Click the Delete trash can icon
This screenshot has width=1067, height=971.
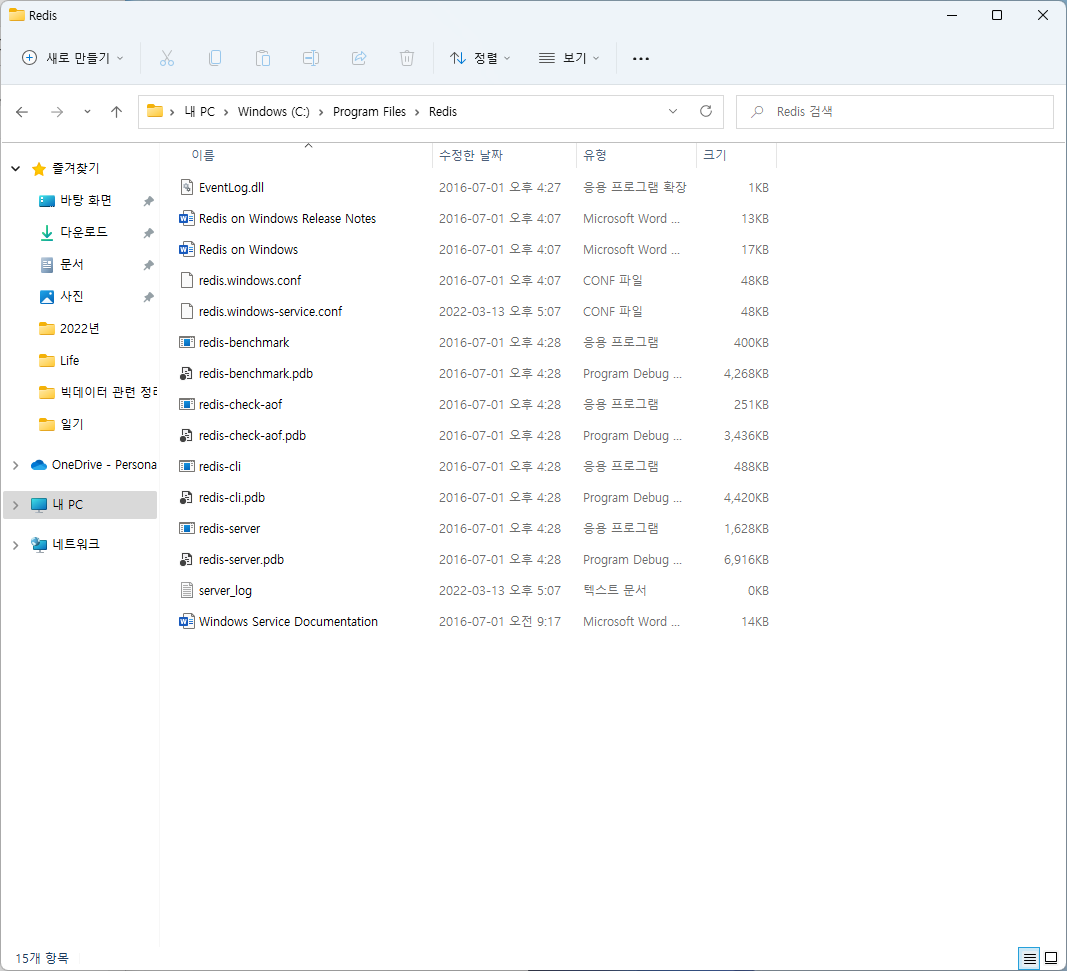coord(407,59)
